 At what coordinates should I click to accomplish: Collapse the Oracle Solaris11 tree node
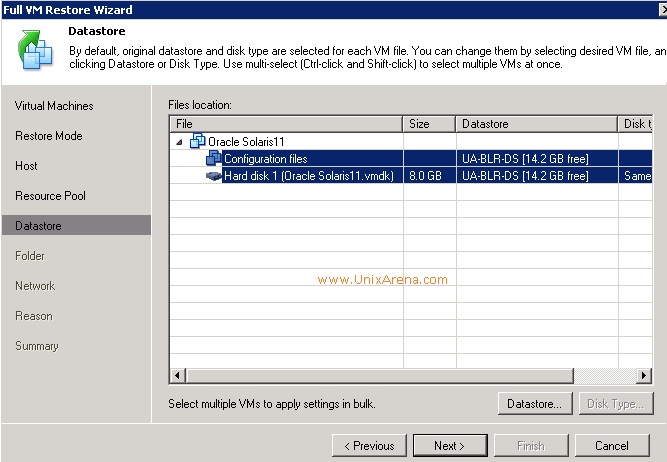point(180,142)
